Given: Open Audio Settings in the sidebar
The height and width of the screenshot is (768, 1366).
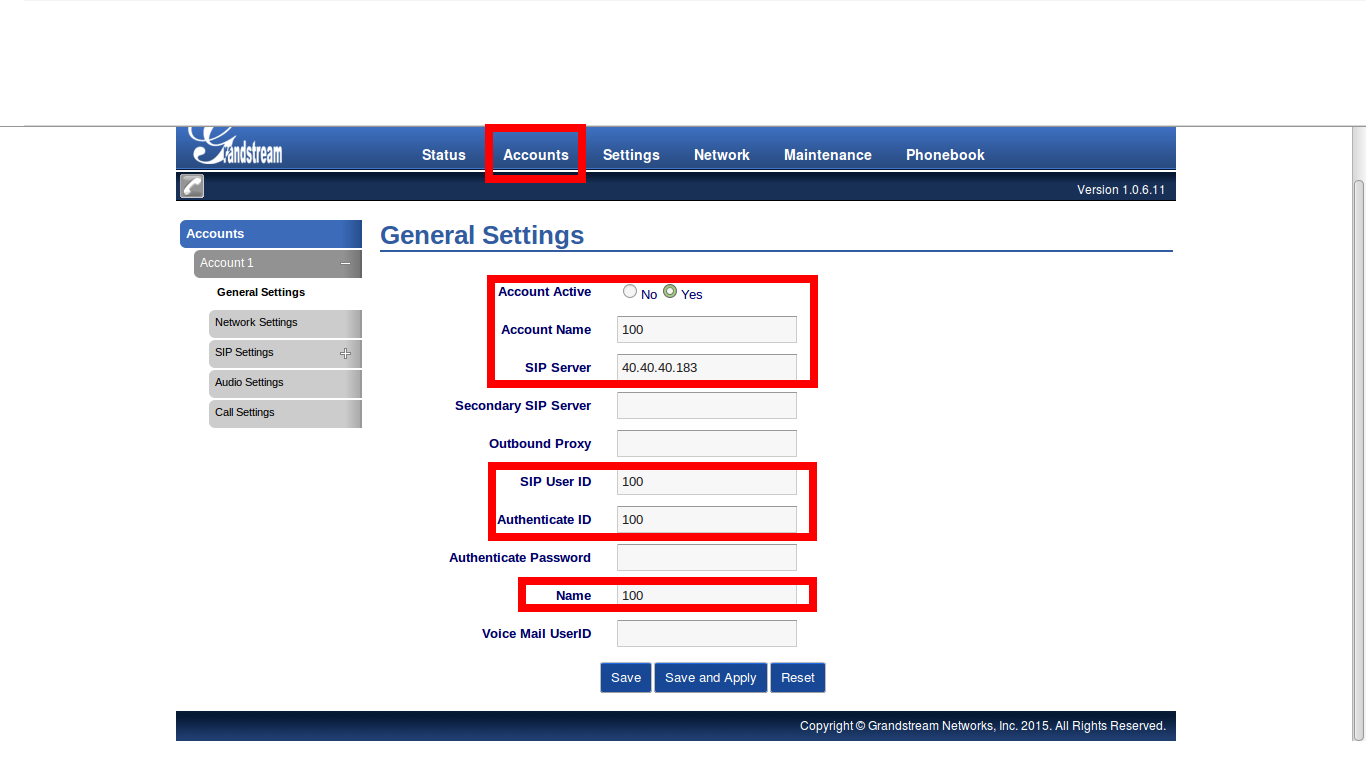Looking at the screenshot, I should 250,383.
